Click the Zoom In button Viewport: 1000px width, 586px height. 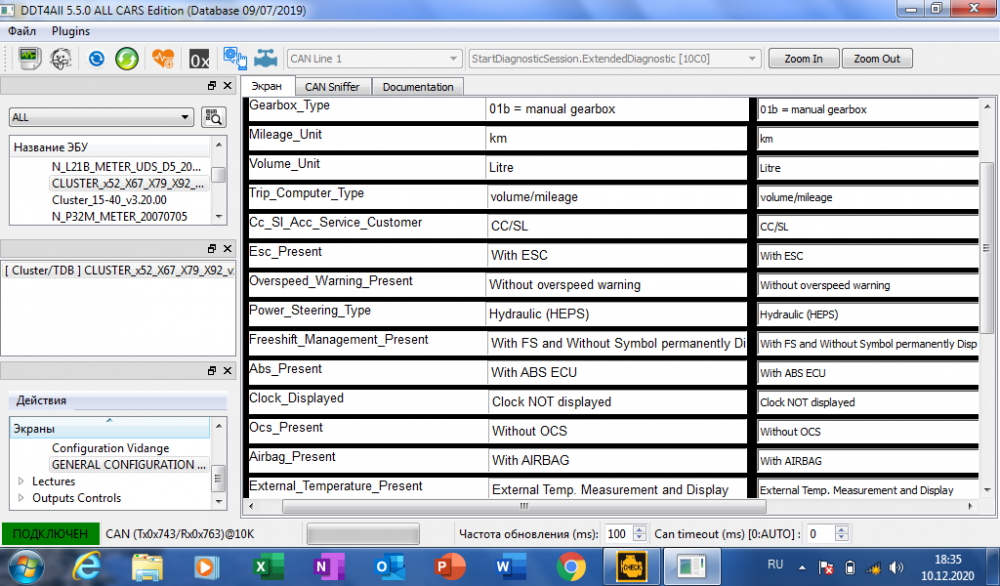(x=804, y=59)
